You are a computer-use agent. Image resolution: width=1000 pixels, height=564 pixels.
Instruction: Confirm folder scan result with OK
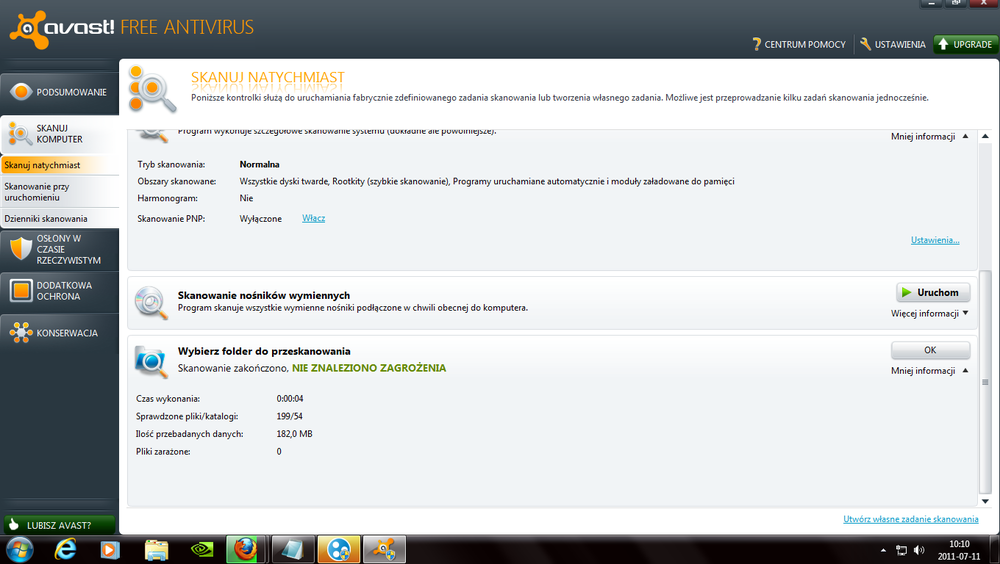click(x=930, y=350)
